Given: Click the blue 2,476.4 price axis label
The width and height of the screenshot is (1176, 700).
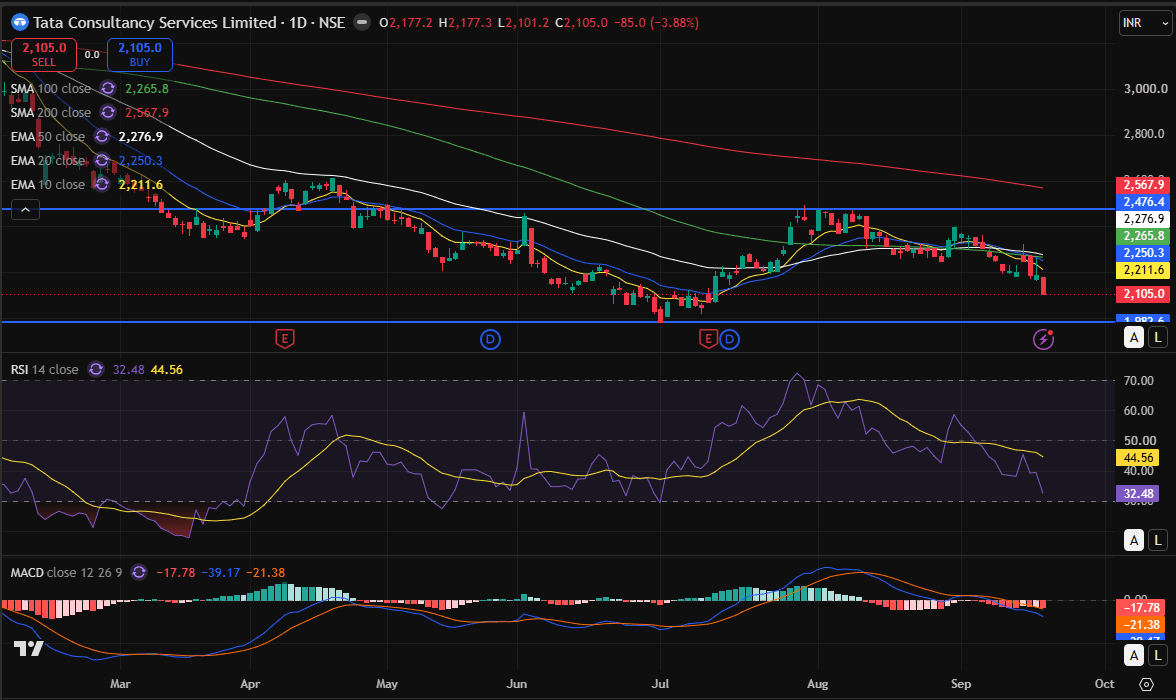Looking at the screenshot, I should click(x=1143, y=202).
